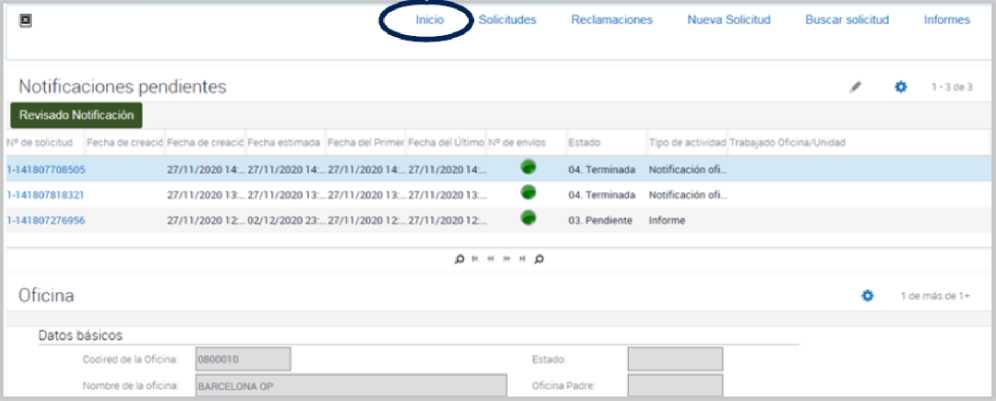Sort by the Estado column header
This screenshot has width=996, height=401.
[x=584, y=143]
